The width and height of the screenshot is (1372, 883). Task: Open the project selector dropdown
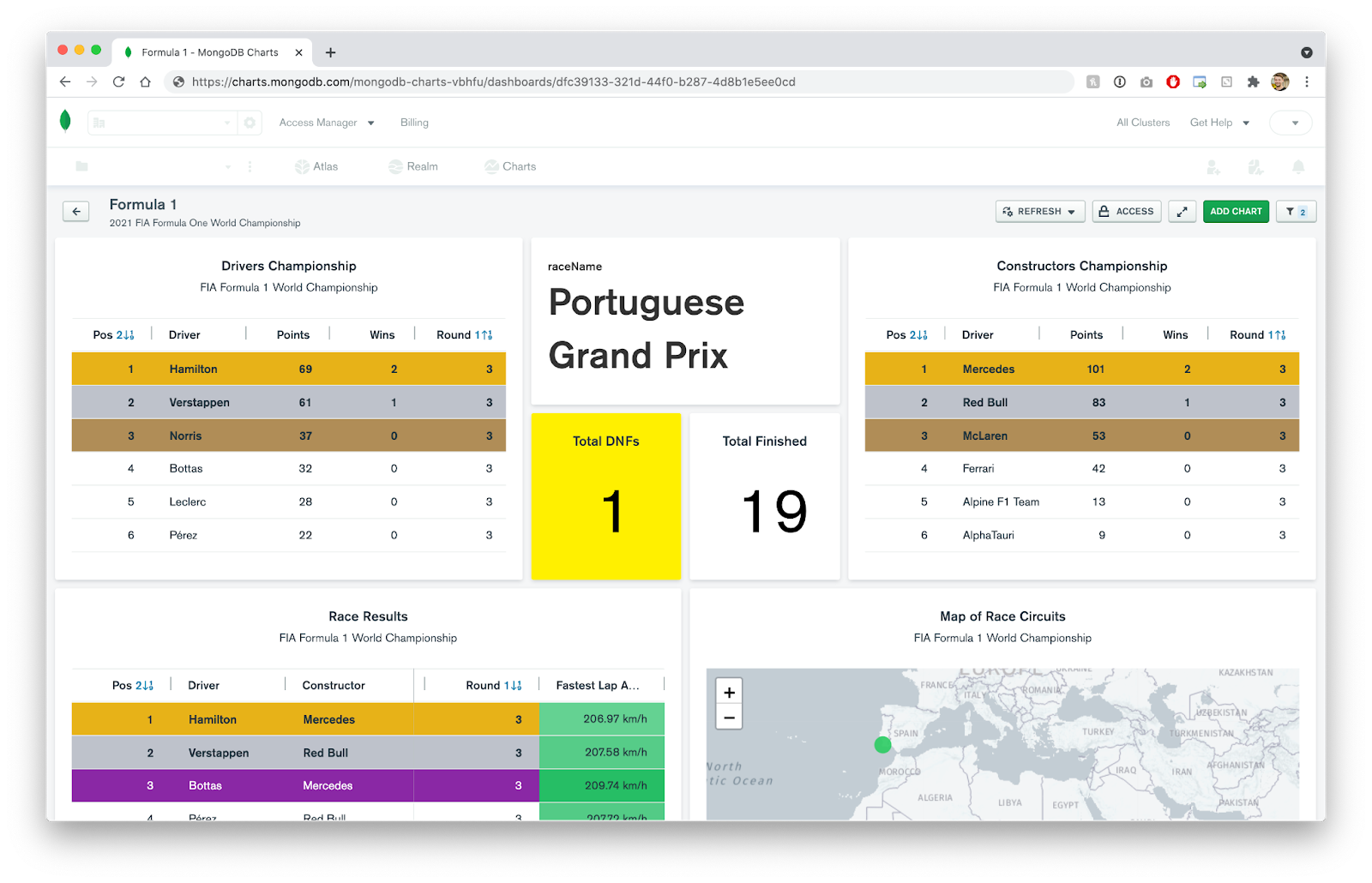tap(154, 166)
